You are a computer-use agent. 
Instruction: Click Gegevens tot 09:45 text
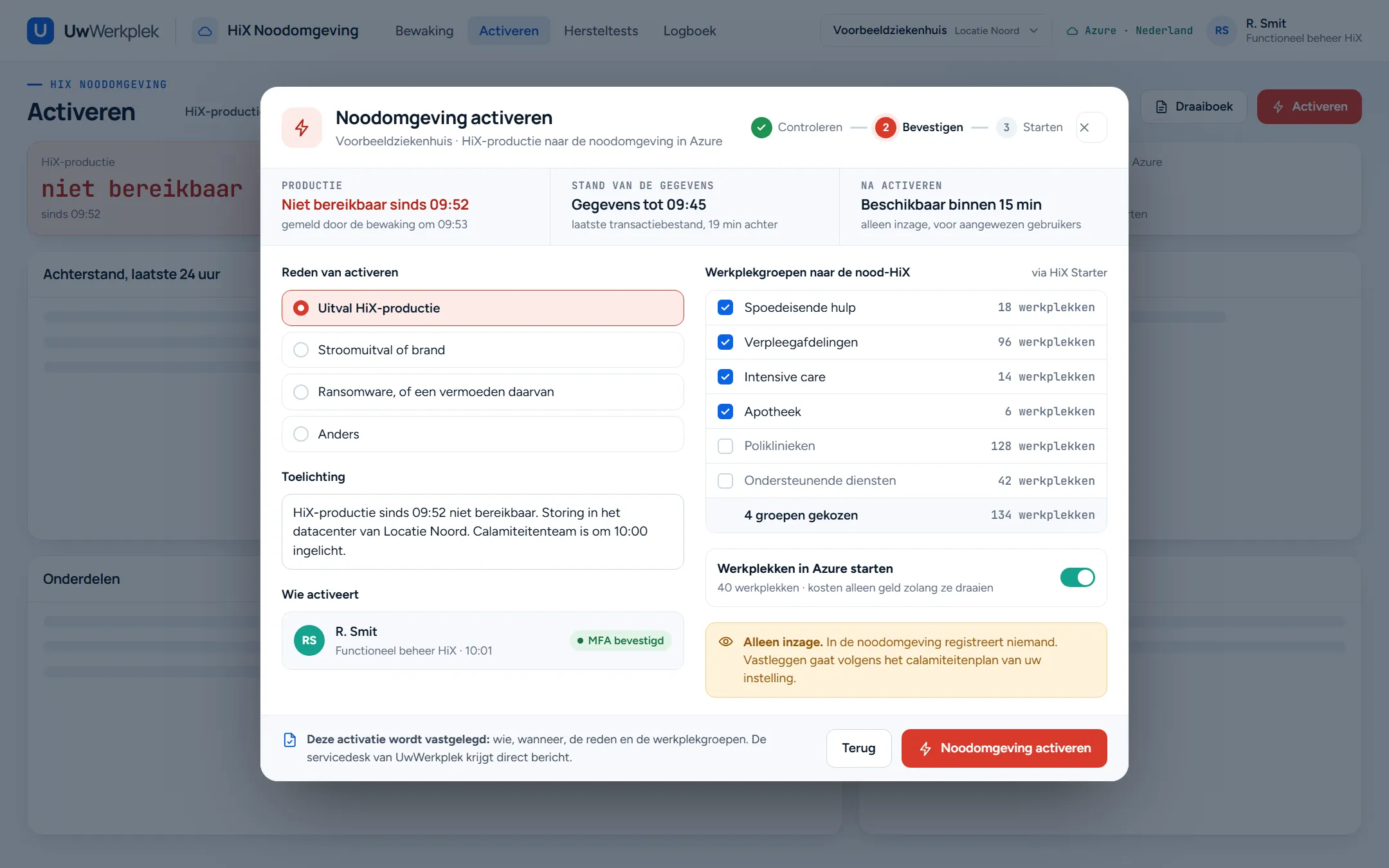click(x=639, y=204)
